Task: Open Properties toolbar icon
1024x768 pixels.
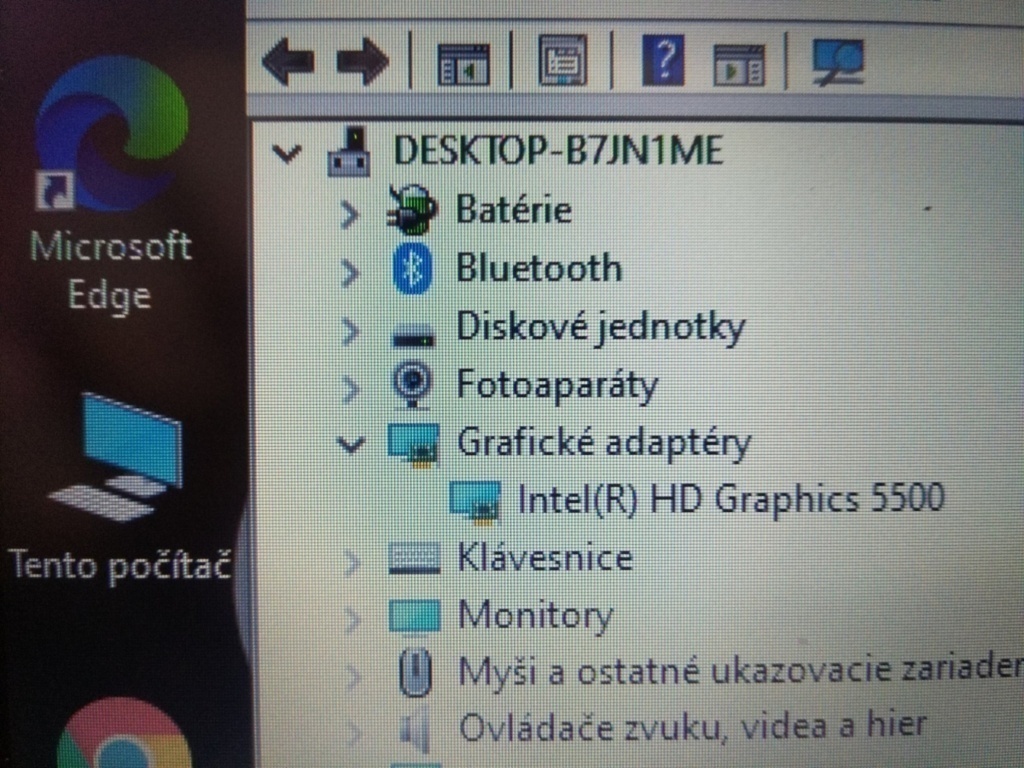Action: [563, 61]
